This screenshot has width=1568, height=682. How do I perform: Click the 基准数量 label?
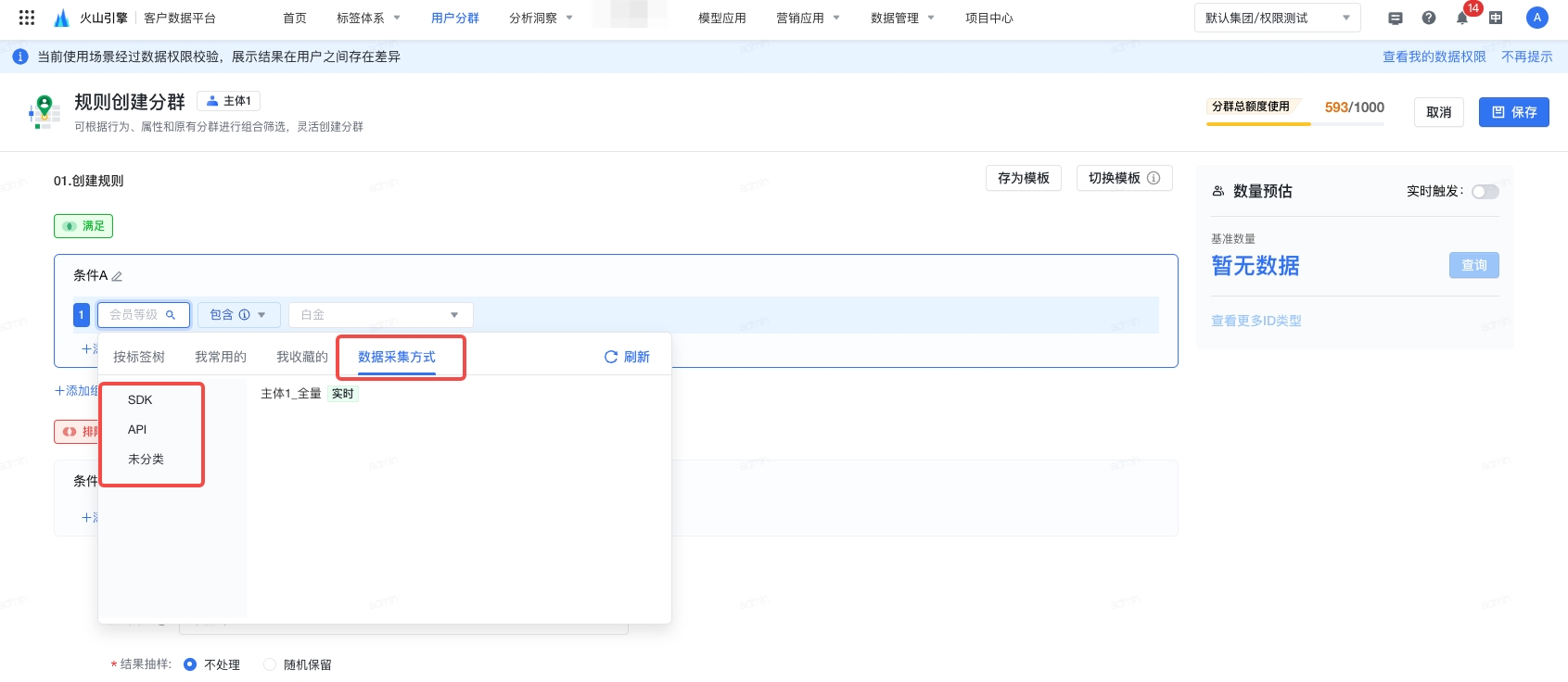coord(1233,239)
